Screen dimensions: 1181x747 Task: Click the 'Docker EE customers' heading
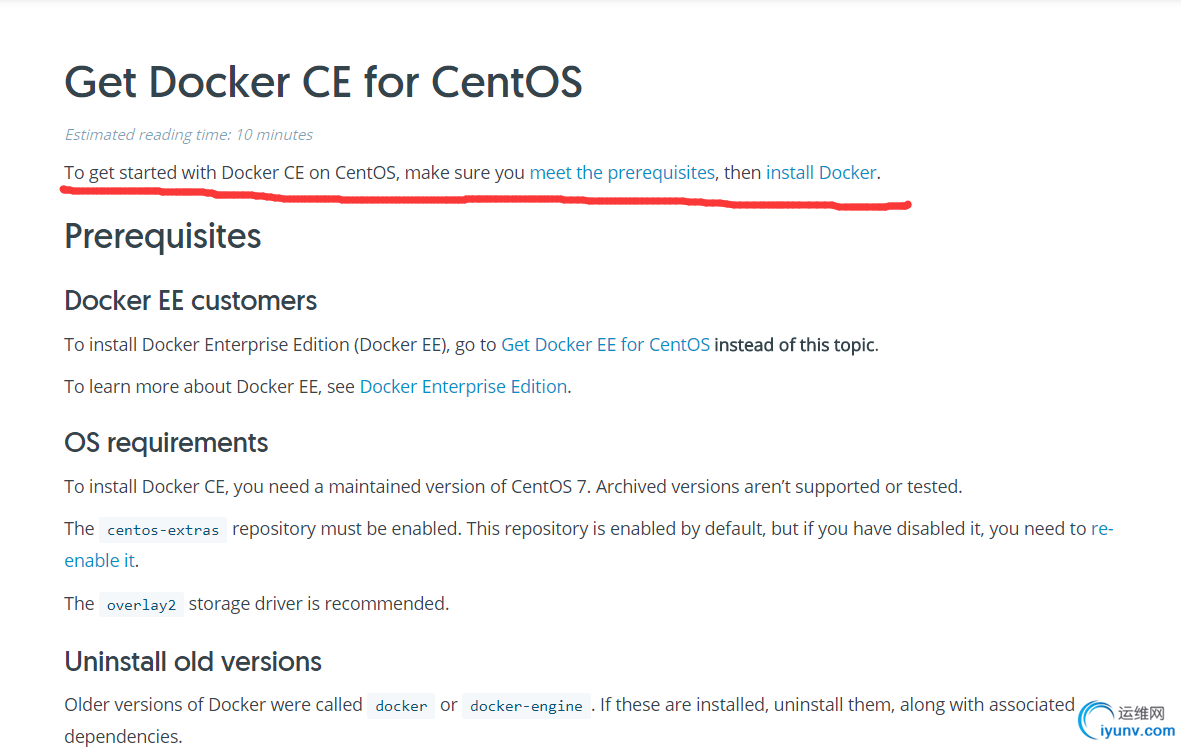(x=191, y=300)
